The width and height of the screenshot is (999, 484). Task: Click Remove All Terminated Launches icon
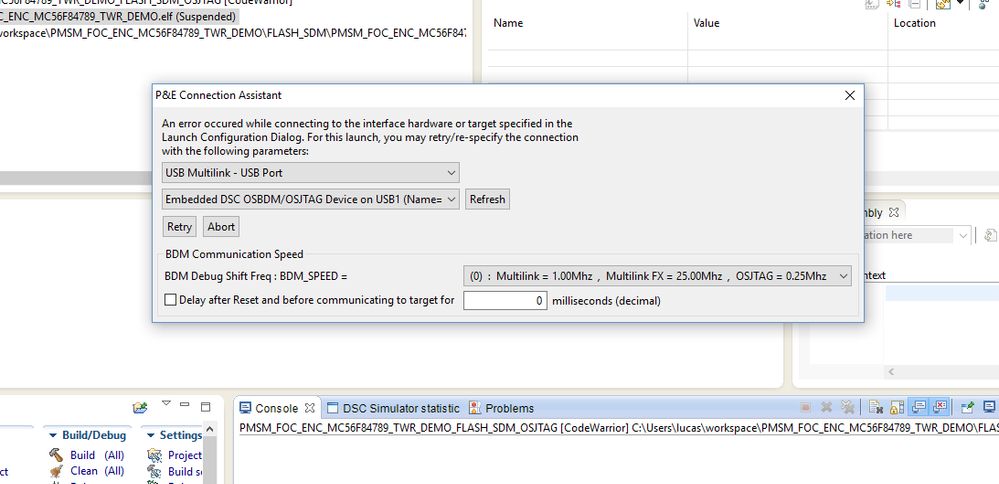(x=847, y=408)
